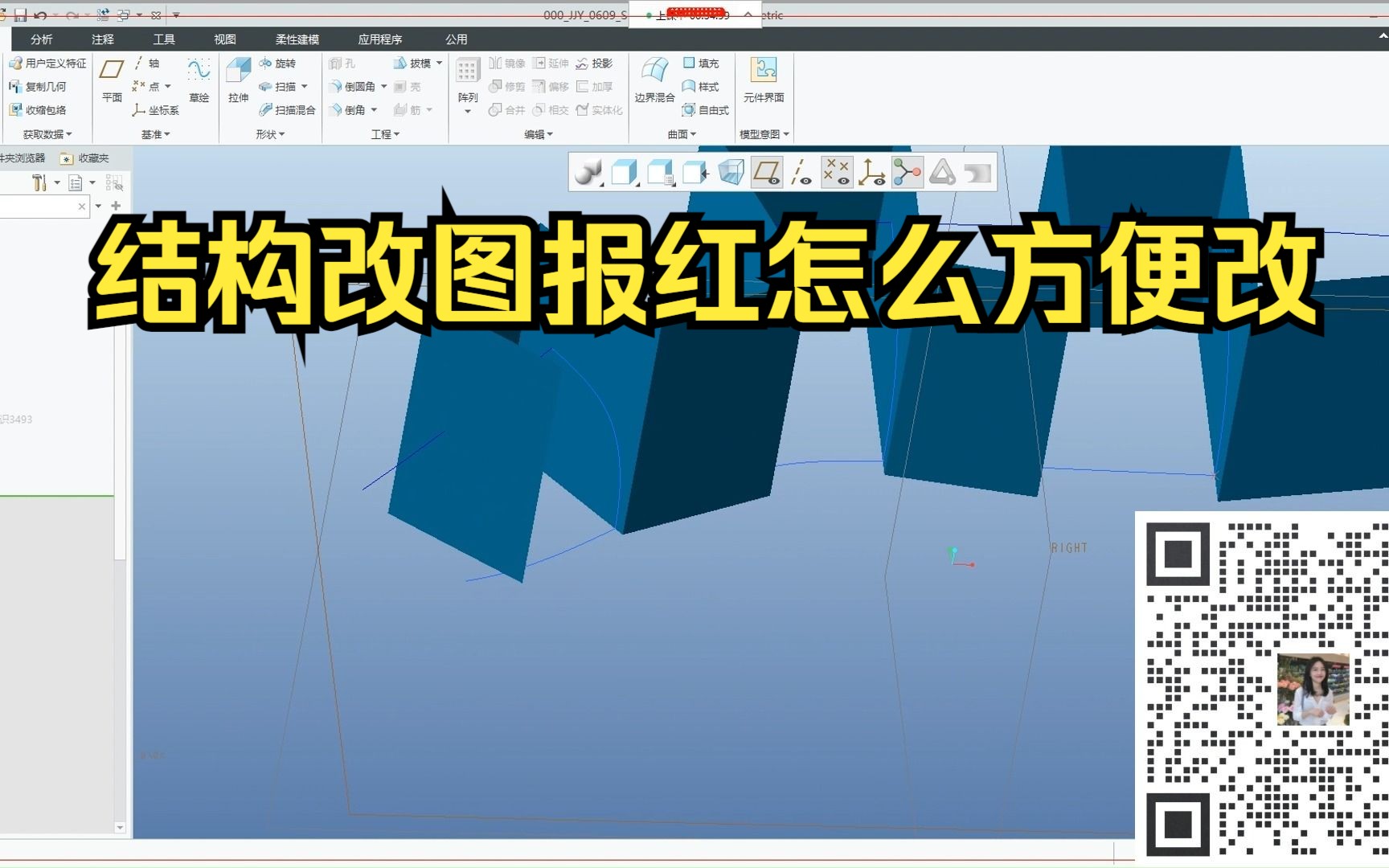Viewport: 1389px width, 868px height.
Task: Click the Save icon in quick access toolbar
Action: [21, 14]
